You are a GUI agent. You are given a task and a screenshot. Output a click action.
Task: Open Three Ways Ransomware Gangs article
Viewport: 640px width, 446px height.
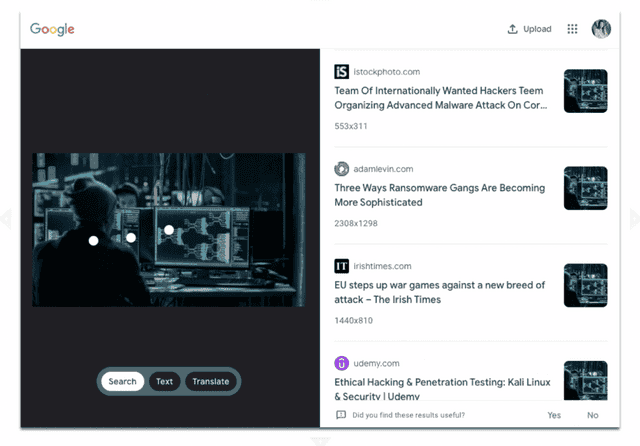[440, 195]
